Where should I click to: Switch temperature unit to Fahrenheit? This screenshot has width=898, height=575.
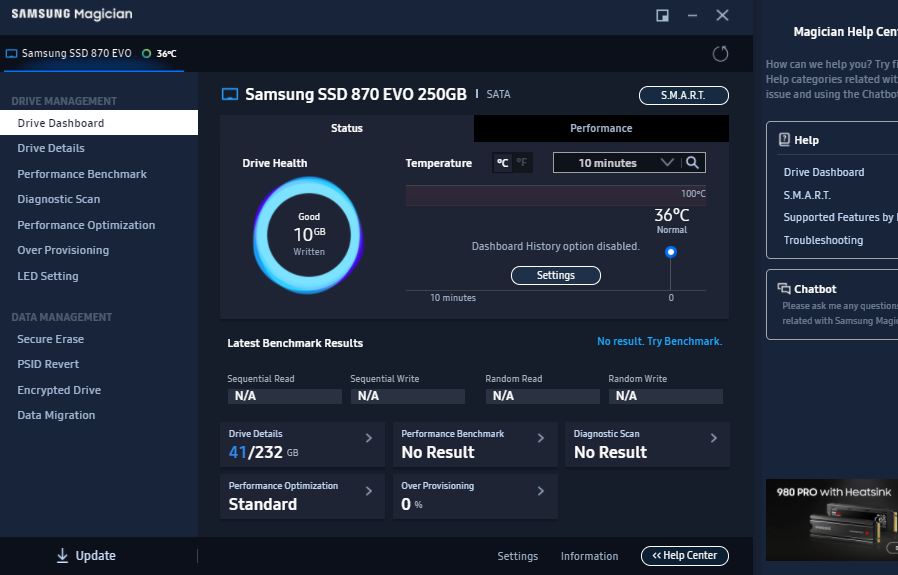(x=521, y=163)
